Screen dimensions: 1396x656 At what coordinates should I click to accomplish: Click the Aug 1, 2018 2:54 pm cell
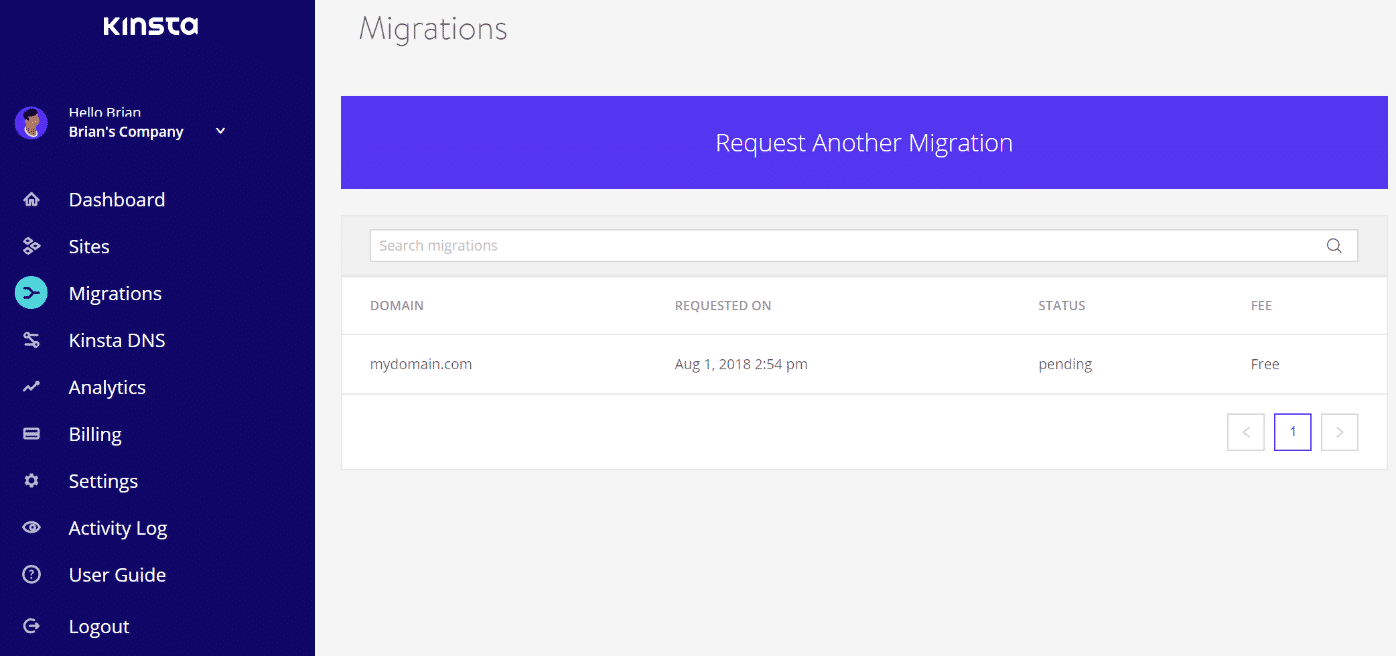[x=741, y=364]
